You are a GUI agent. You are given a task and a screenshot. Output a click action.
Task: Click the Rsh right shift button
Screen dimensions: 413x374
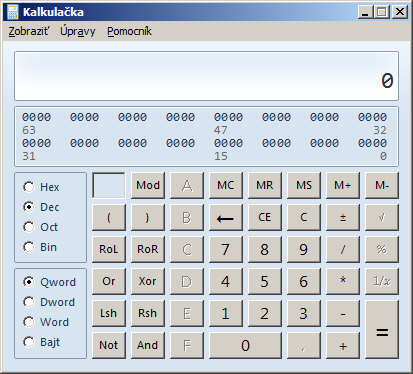click(148, 313)
